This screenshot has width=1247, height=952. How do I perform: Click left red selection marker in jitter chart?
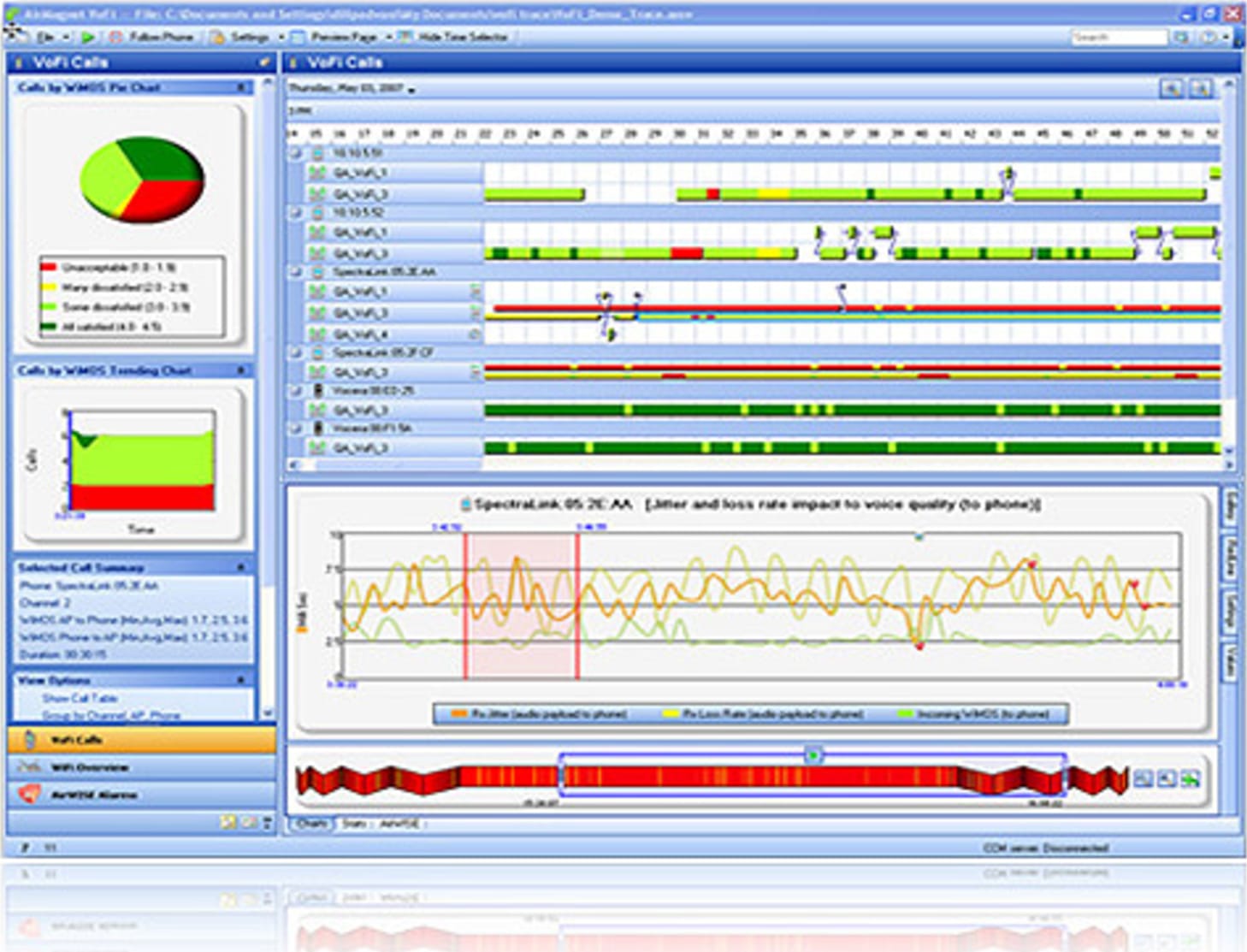tap(465, 606)
